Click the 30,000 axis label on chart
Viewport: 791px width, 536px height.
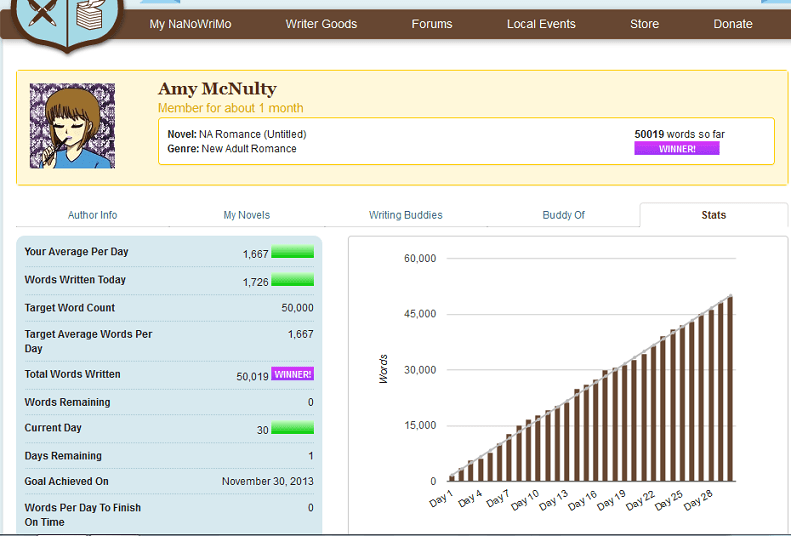(x=420, y=370)
